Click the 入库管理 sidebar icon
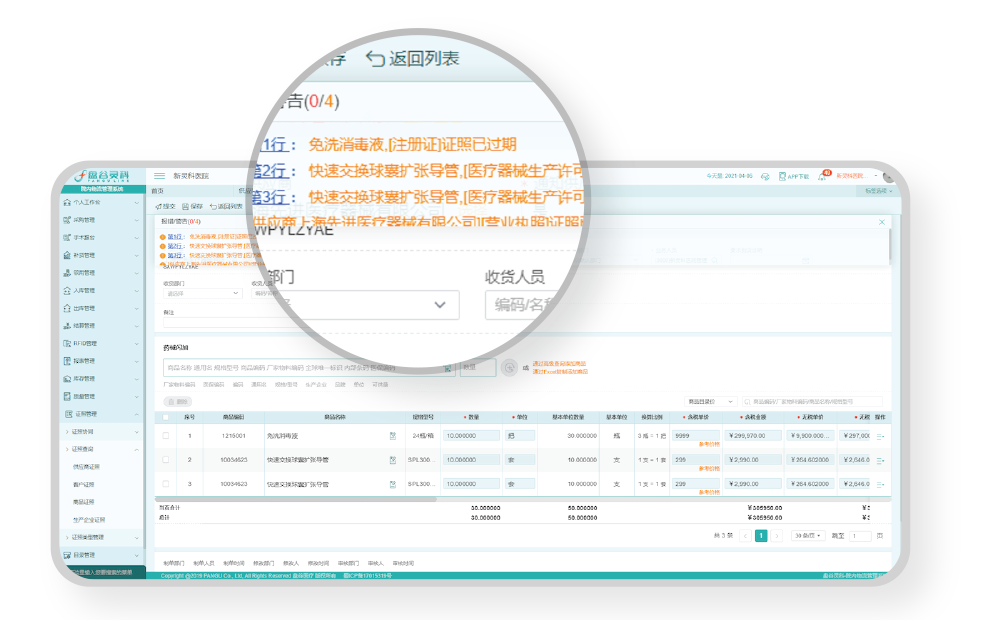1000x620 pixels. coord(67,290)
